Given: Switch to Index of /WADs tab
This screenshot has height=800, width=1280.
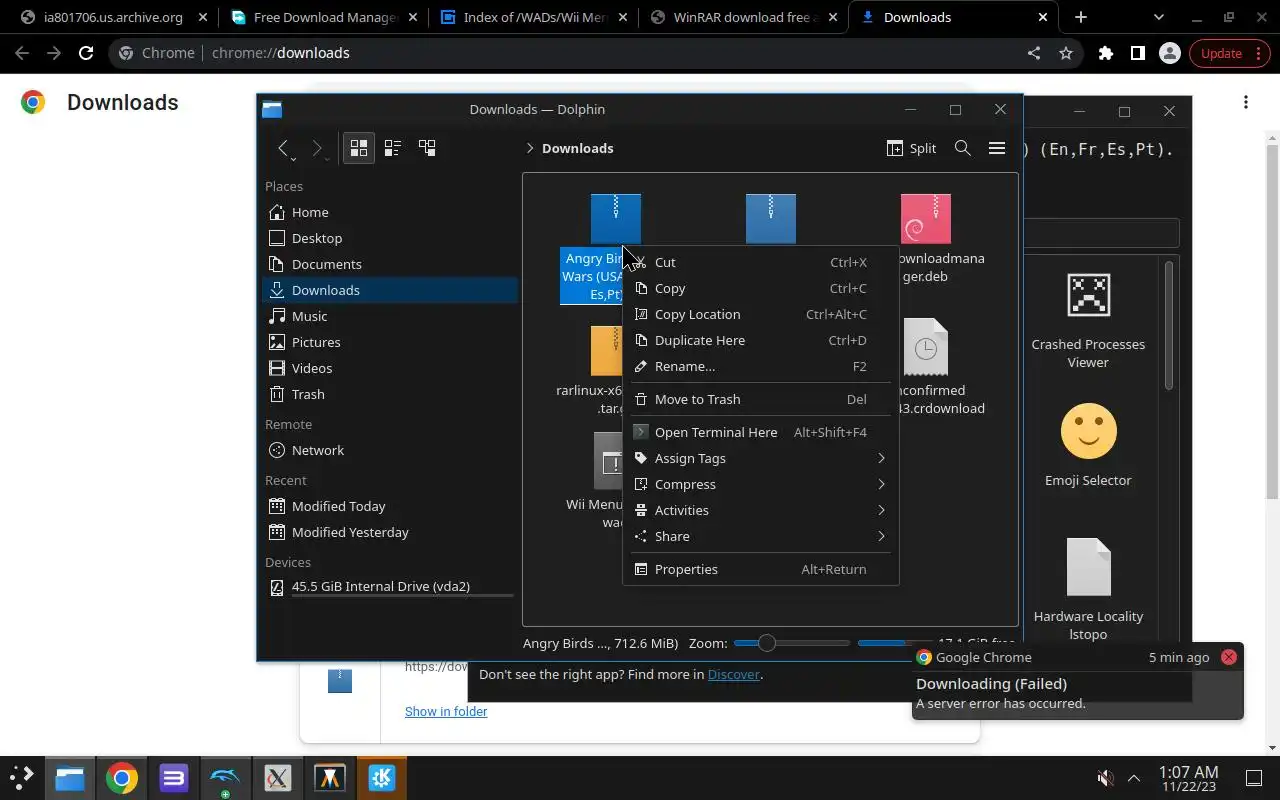Looking at the screenshot, I should 533,17.
